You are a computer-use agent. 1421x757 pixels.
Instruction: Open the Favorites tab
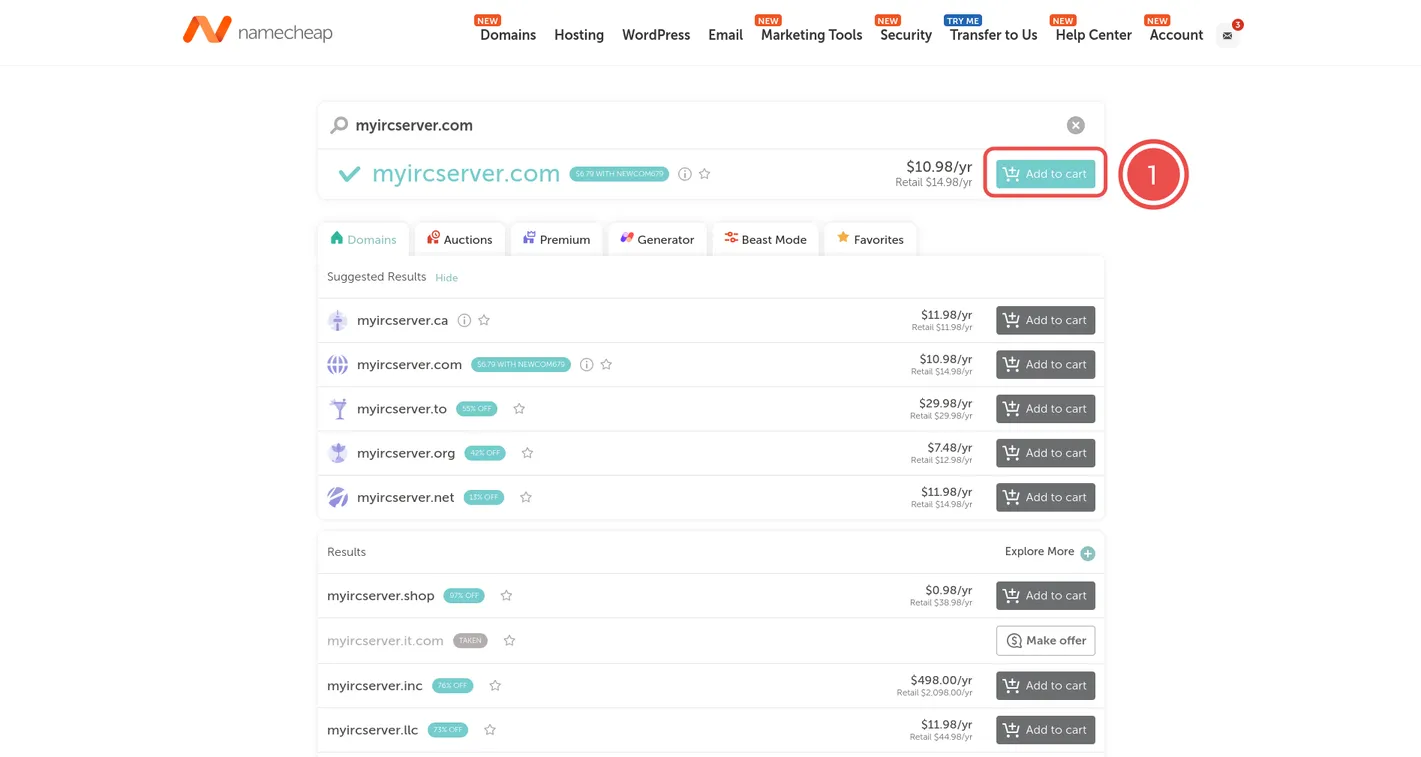(869, 240)
